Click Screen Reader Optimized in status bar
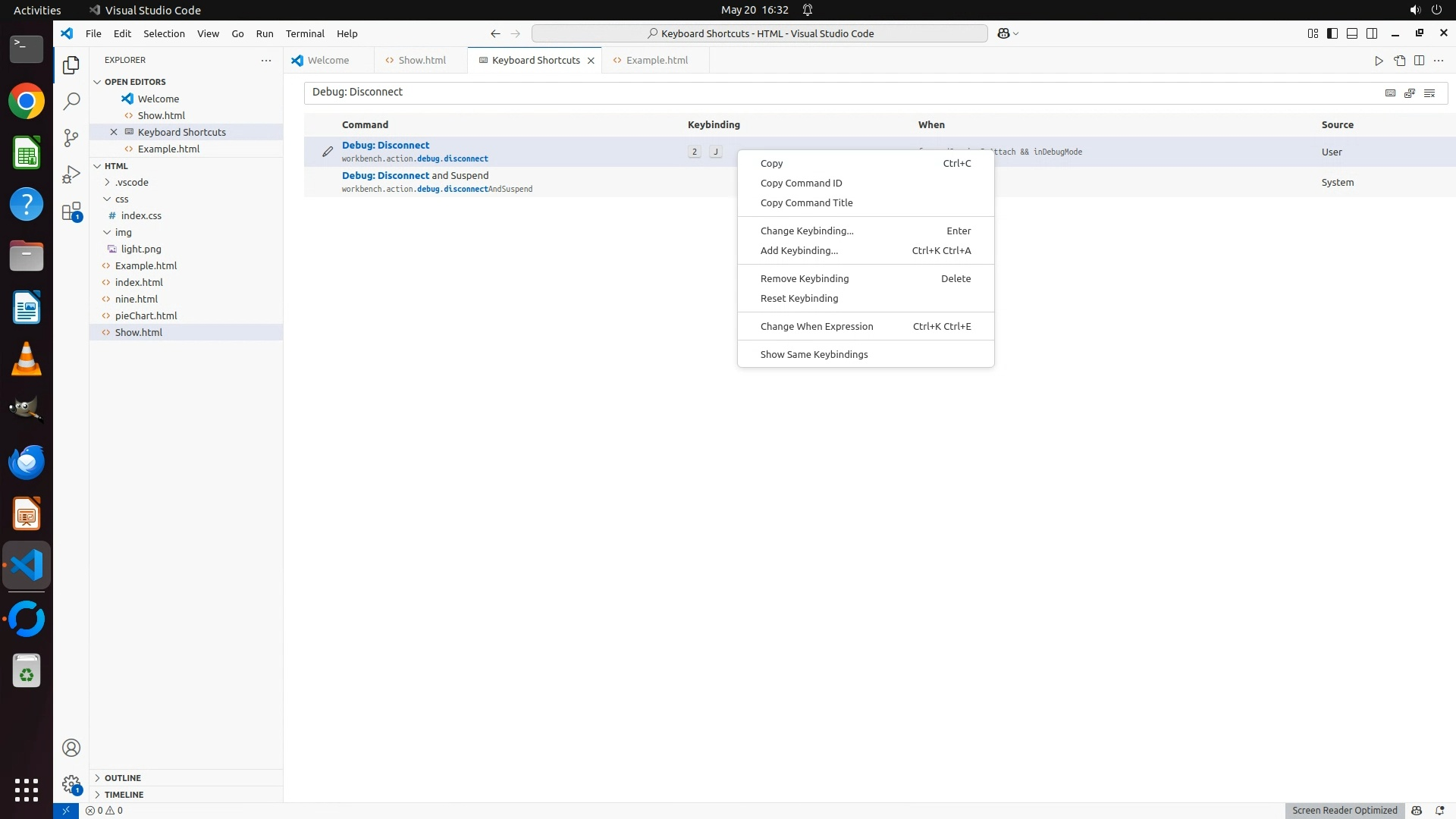The image size is (1456, 819). coord(1345,810)
